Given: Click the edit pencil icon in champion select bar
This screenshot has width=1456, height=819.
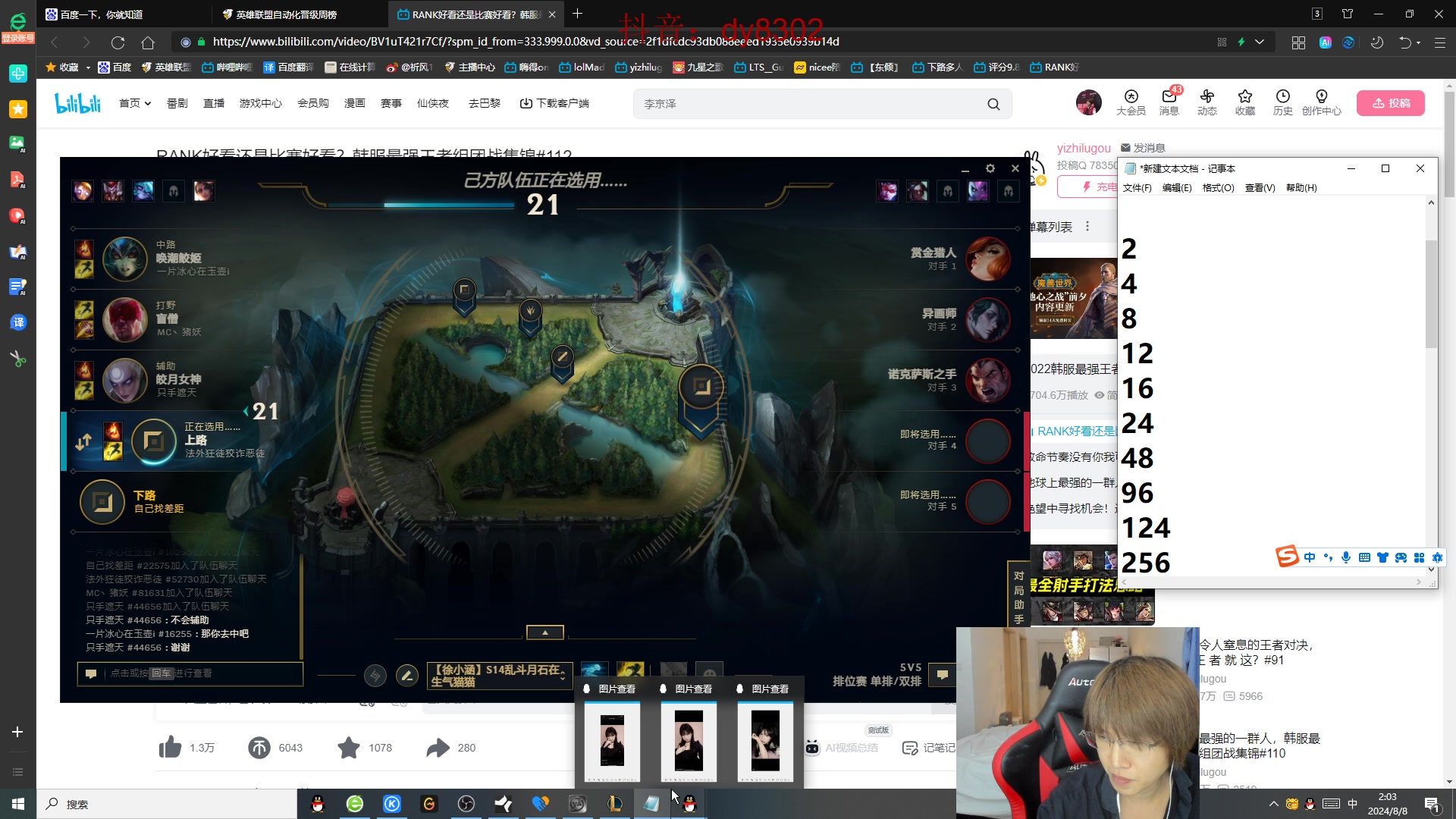Looking at the screenshot, I should point(406,675).
